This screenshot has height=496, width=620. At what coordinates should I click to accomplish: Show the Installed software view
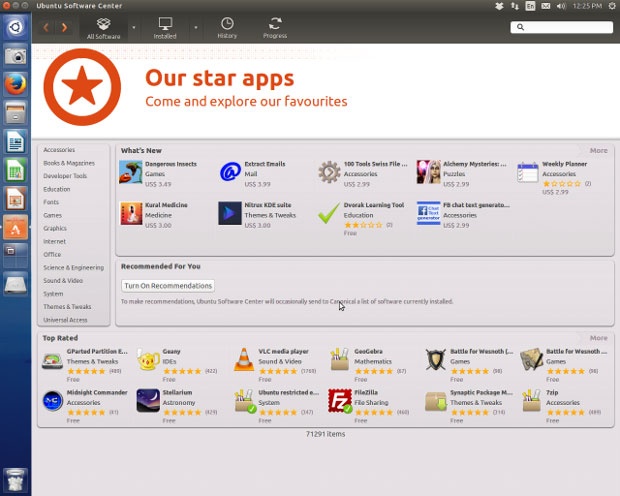pos(165,28)
